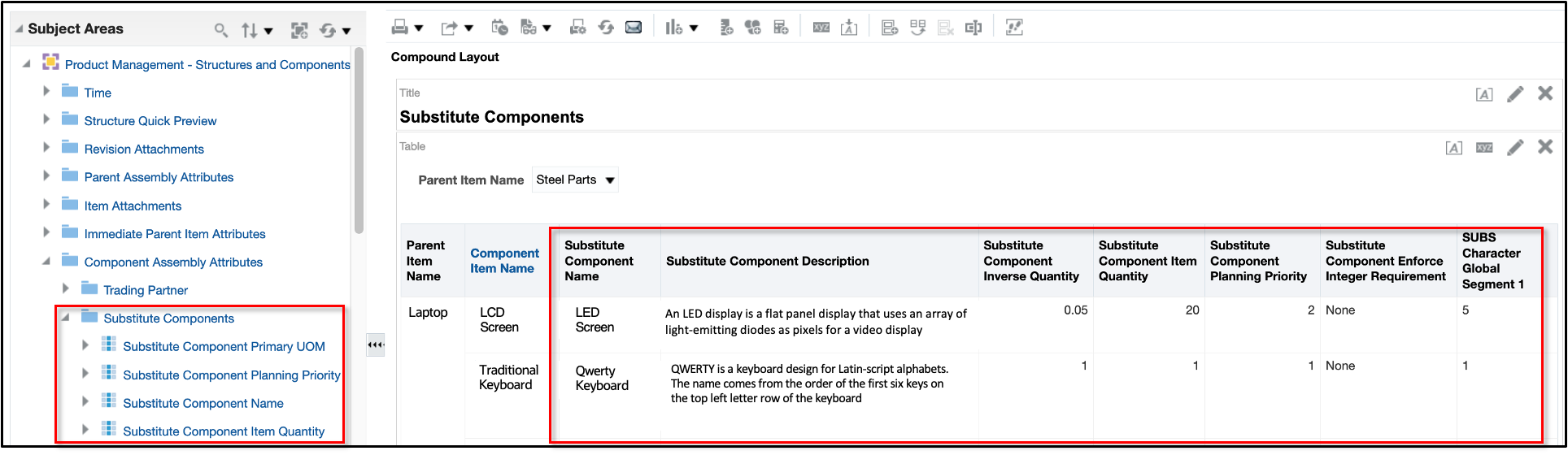The height and width of the screenshot is (455, 1568).
Task: Open the Export analysis icon menu
Action: pyautogui.click(x=449, y=28)
